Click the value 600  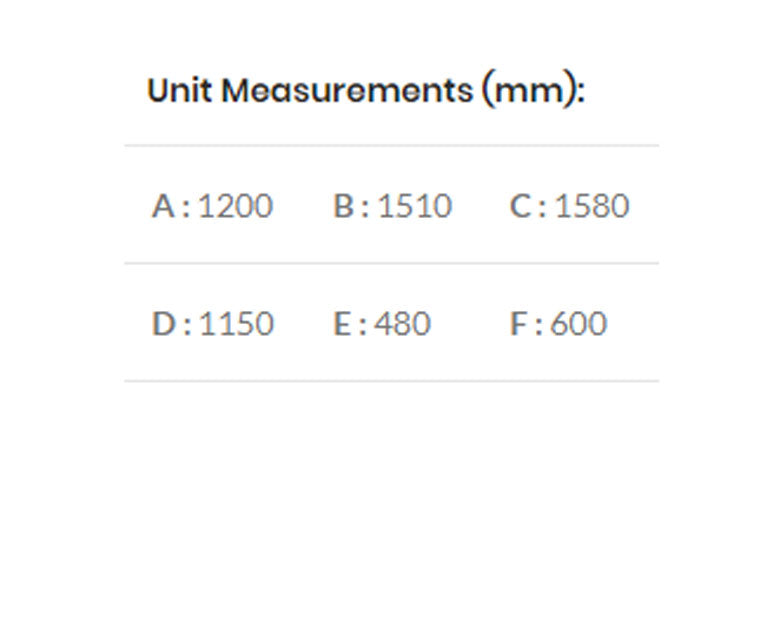tap(579, 324)
